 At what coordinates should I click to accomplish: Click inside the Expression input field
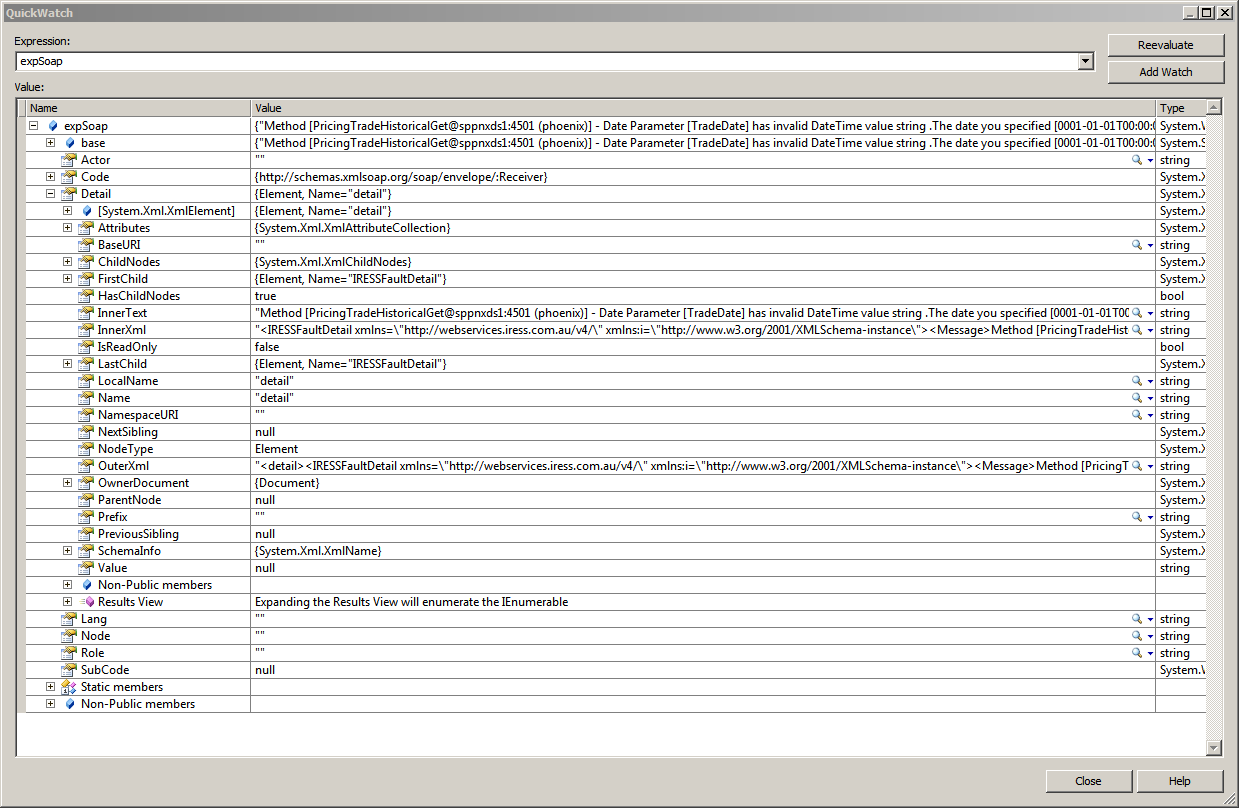(547, 61)
